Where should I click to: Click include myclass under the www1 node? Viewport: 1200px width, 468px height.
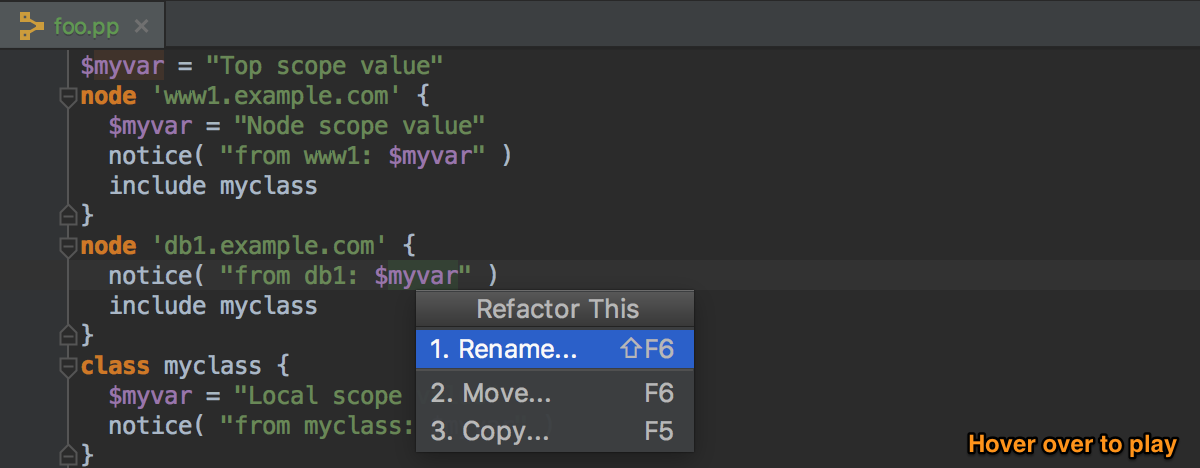click(x=213, y=186)
